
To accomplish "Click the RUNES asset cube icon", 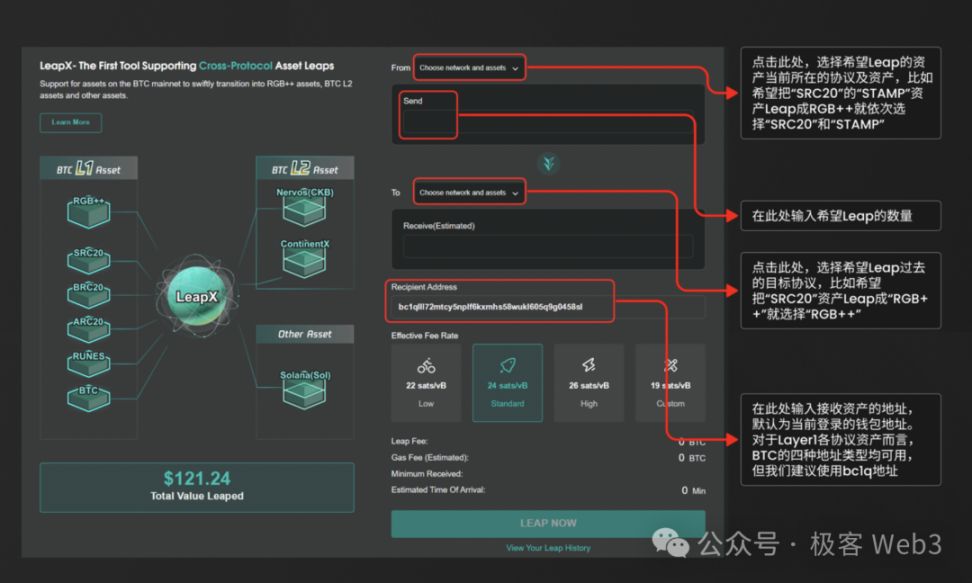I will [89, 364].
